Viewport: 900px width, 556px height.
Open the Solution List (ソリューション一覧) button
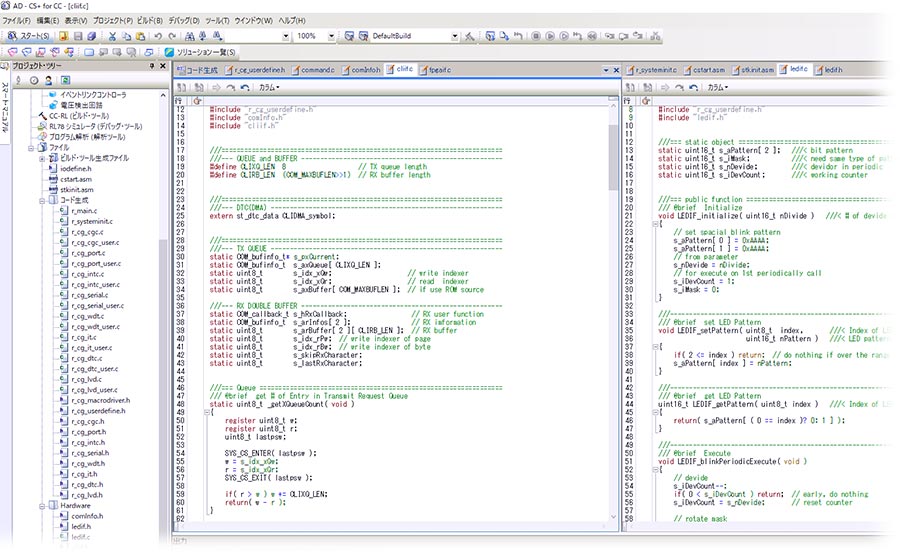pos(199,52)
